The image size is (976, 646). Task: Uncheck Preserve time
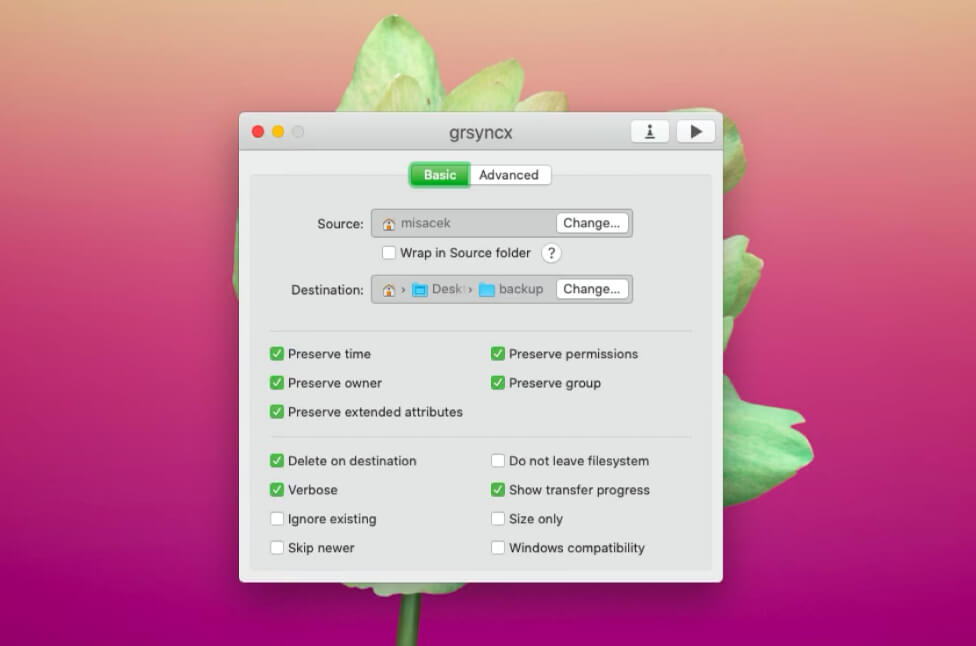(277, 353)
